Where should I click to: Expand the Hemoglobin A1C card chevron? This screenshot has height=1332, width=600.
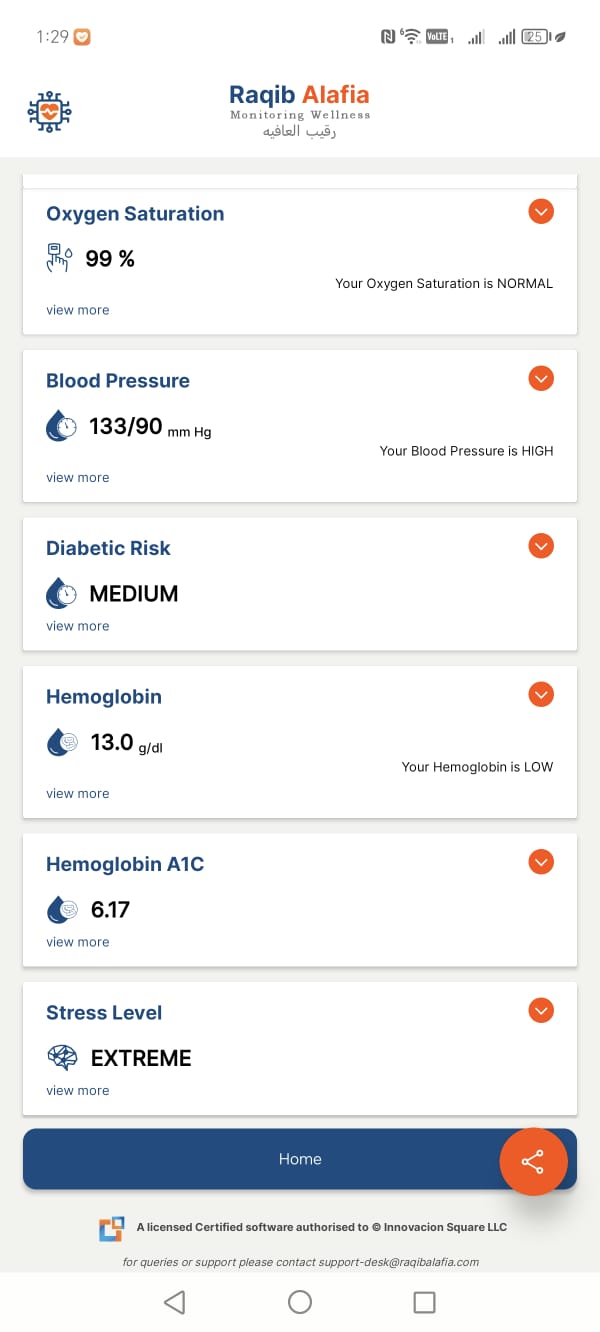(541, 862)
